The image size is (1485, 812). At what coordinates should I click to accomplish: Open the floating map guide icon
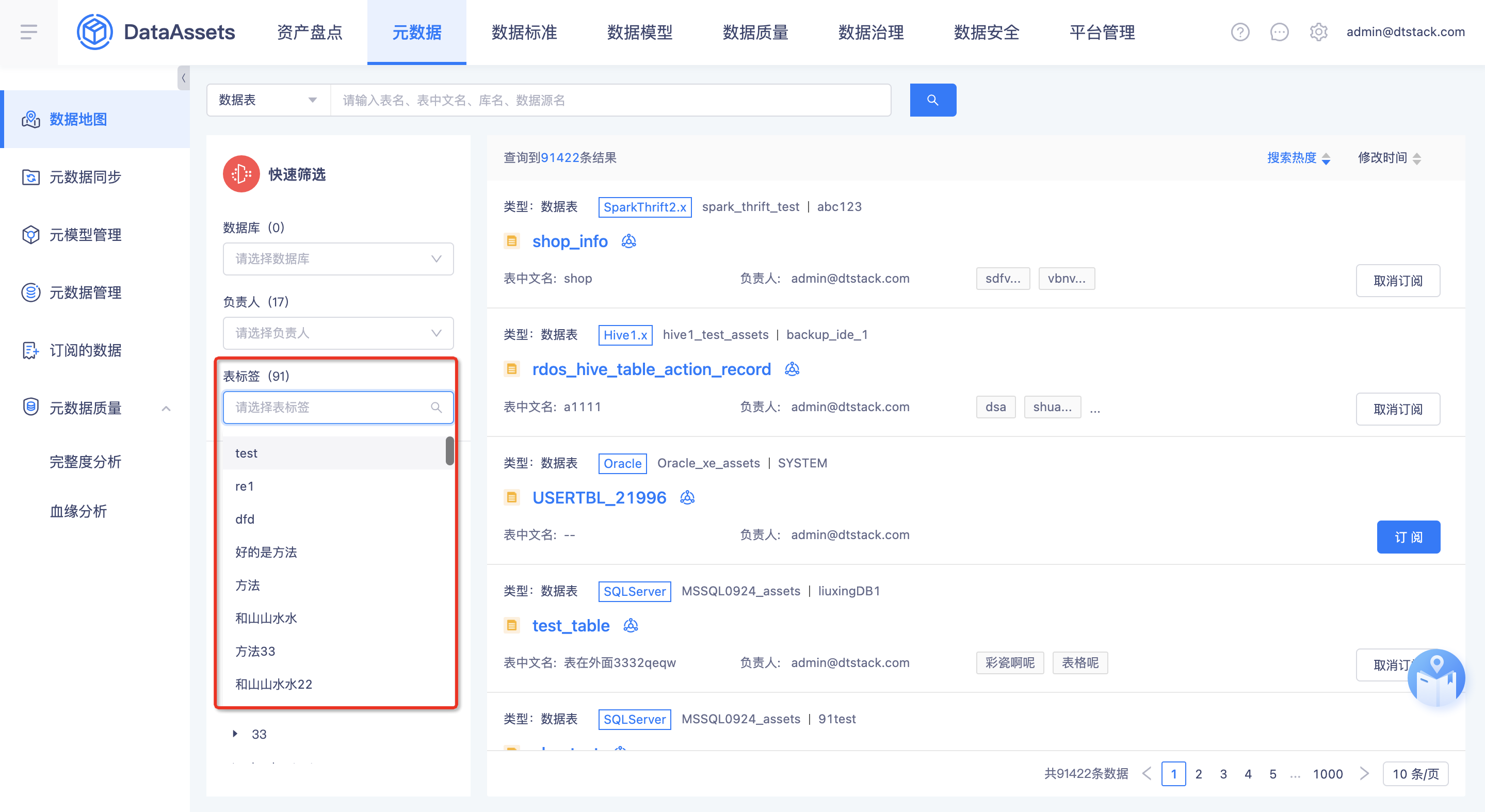[1436, 678]
